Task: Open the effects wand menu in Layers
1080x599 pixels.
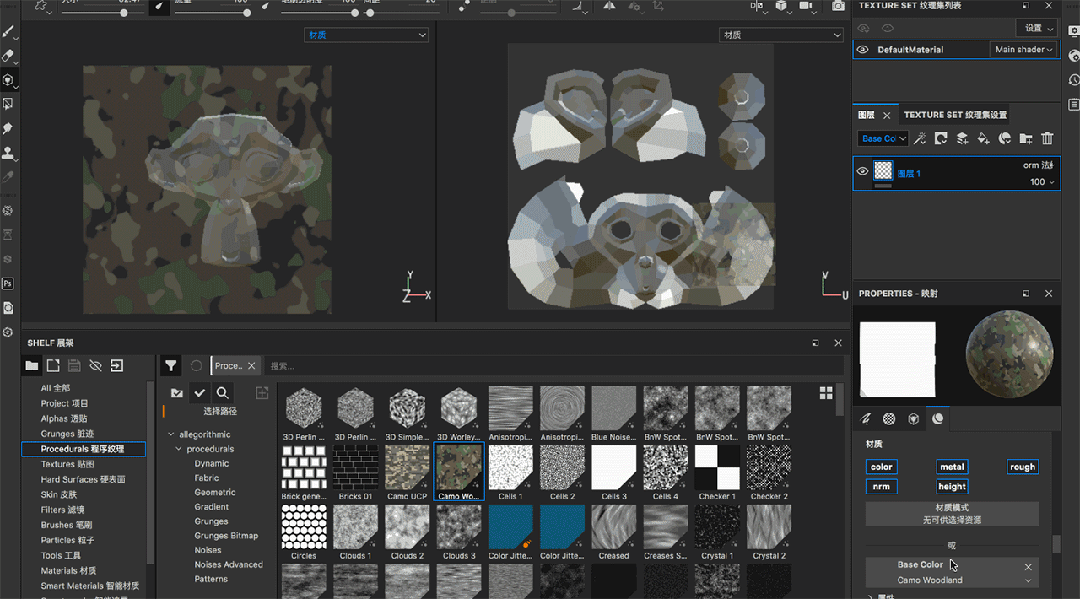Action: 920,138
